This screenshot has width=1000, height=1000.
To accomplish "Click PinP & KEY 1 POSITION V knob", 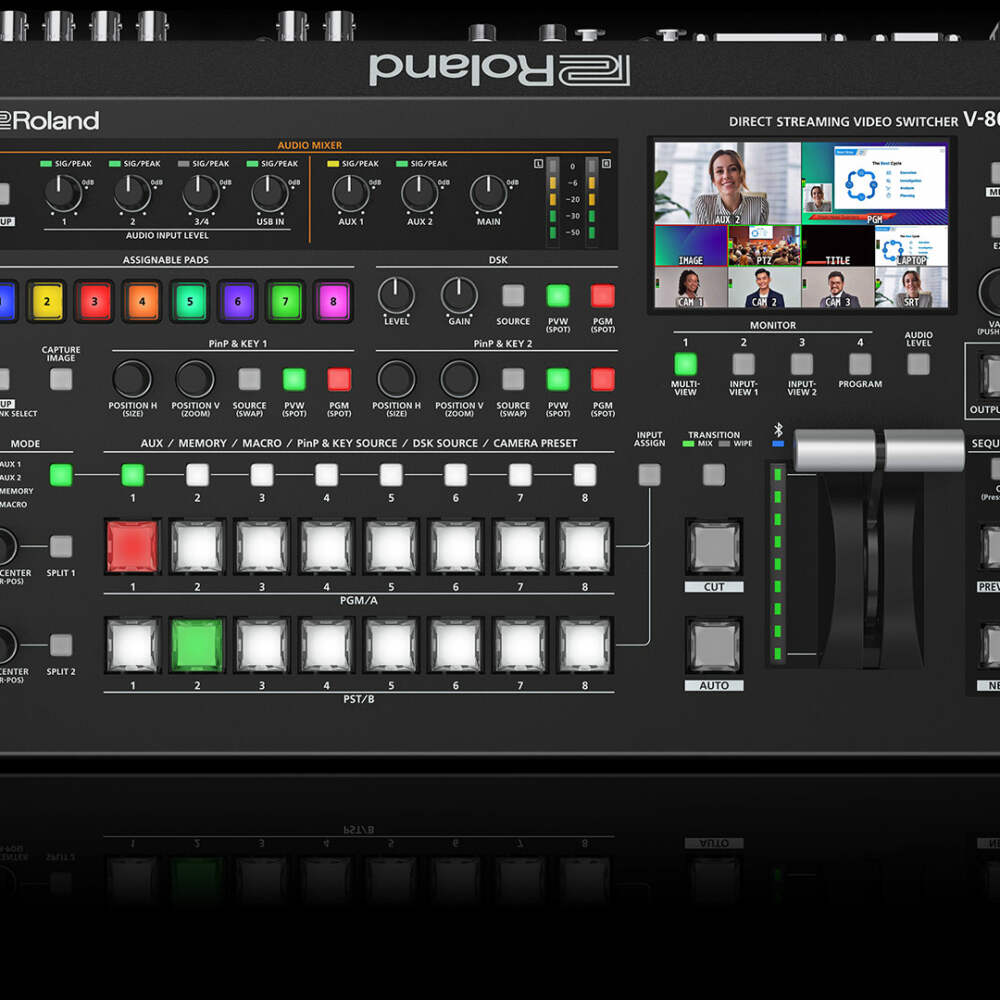I will click(195, 379).
